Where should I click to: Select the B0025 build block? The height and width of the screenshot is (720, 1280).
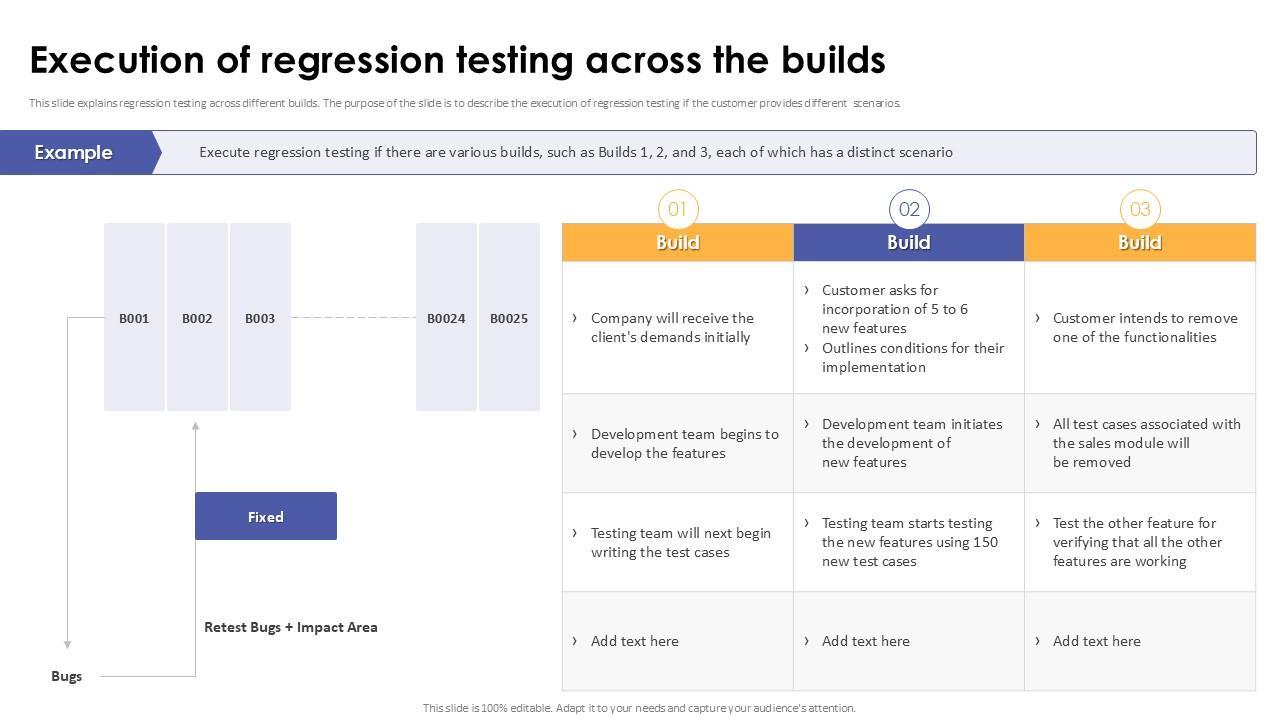(x=509, y=317)
